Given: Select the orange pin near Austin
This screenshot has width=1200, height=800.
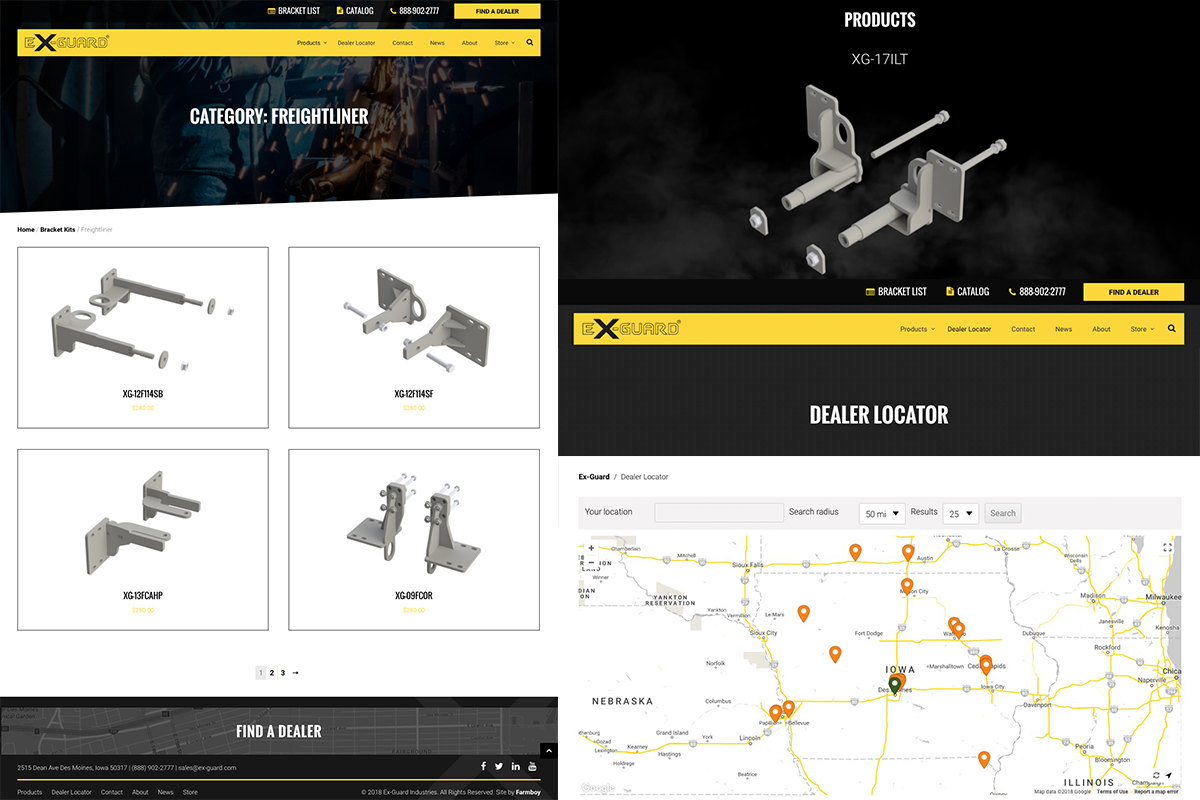Looking at the screenshot, I should [908, 552].
